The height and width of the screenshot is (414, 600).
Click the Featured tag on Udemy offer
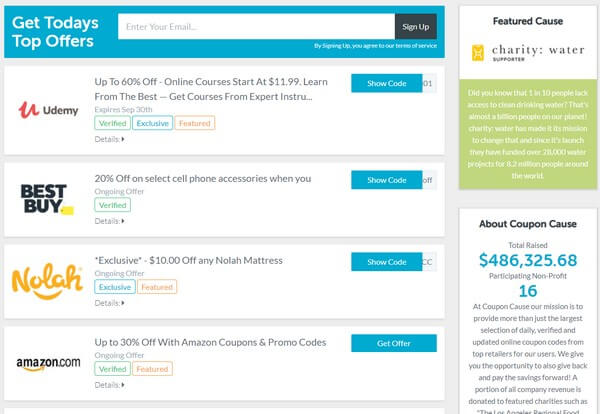click(195, 123)
